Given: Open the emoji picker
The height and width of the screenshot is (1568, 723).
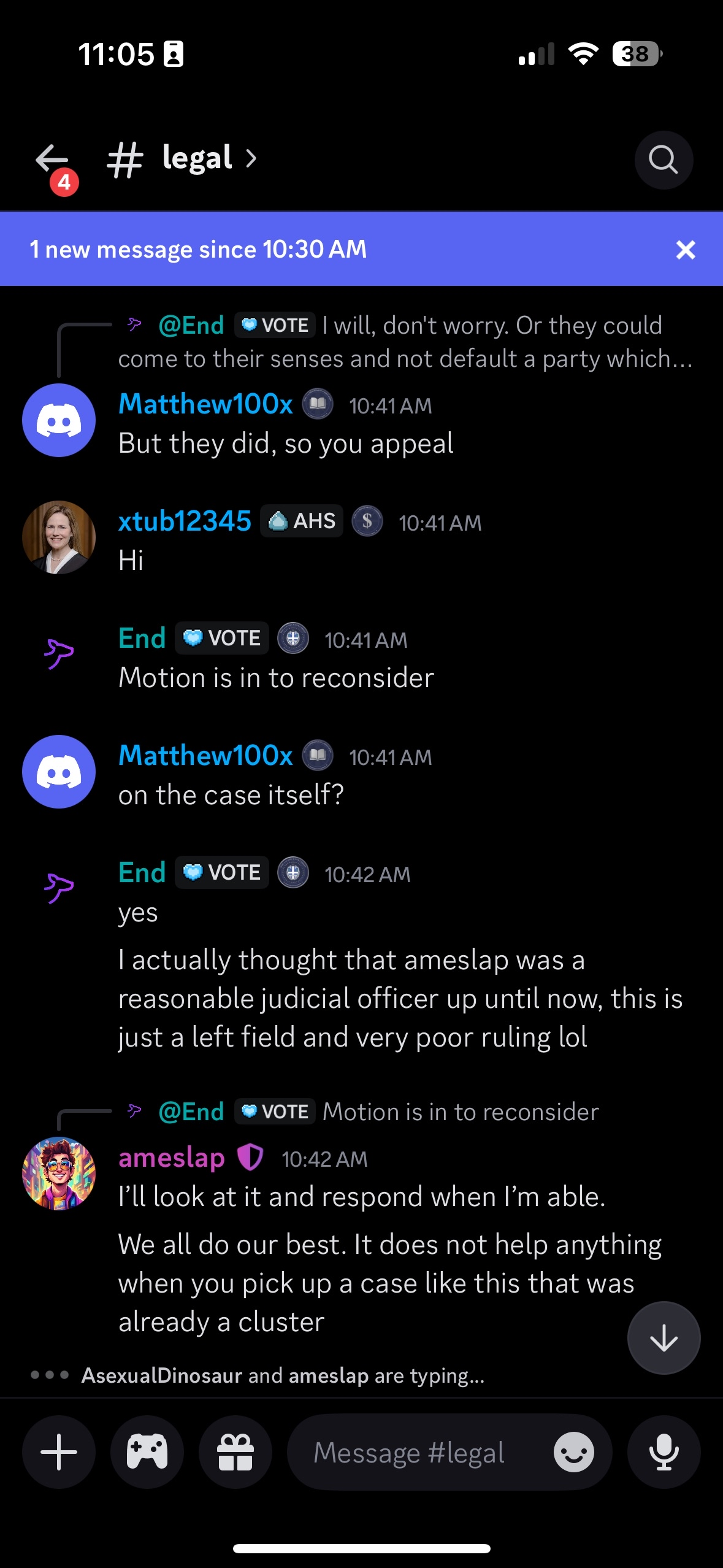Looking at the screenshot, I should [573, 1452].
